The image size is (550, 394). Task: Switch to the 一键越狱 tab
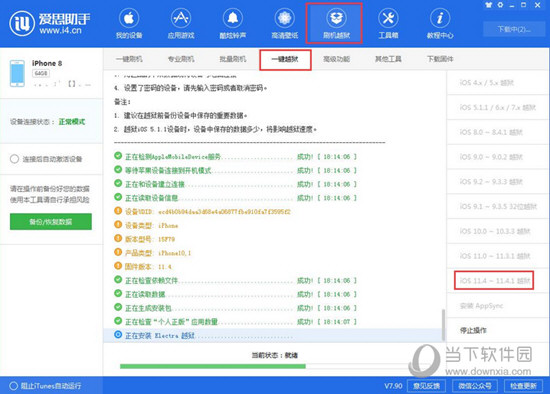pos(285,59)
